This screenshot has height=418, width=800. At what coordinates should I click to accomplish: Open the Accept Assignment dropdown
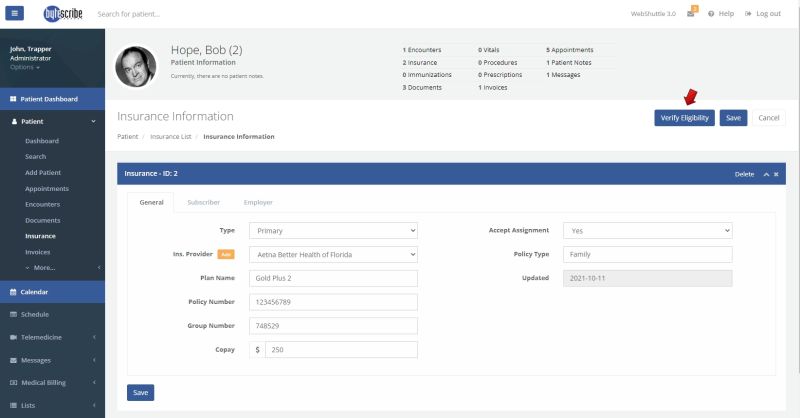tap(647, 230)
